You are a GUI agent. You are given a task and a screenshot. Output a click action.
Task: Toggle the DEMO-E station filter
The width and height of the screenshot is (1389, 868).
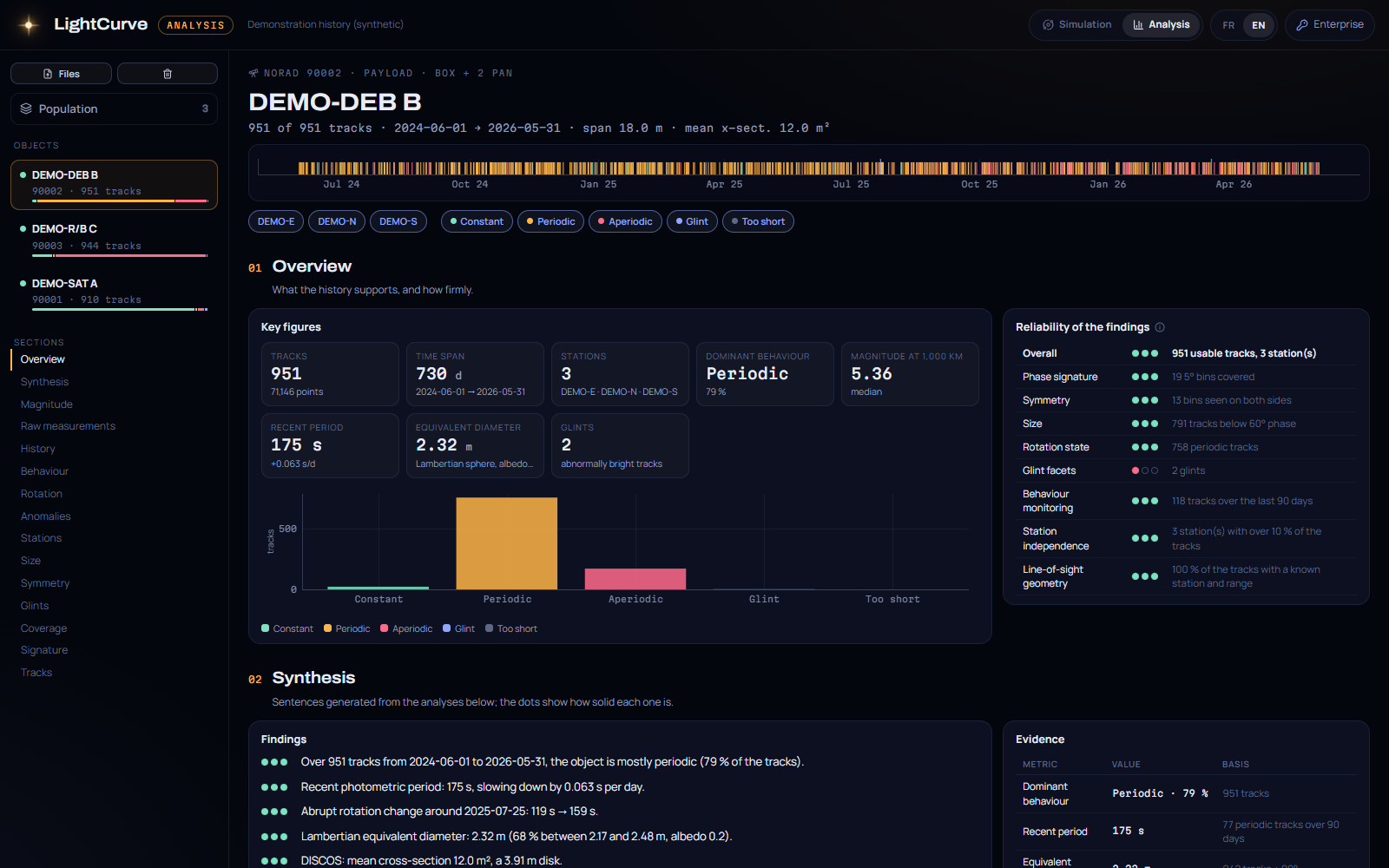pos(276,221)
